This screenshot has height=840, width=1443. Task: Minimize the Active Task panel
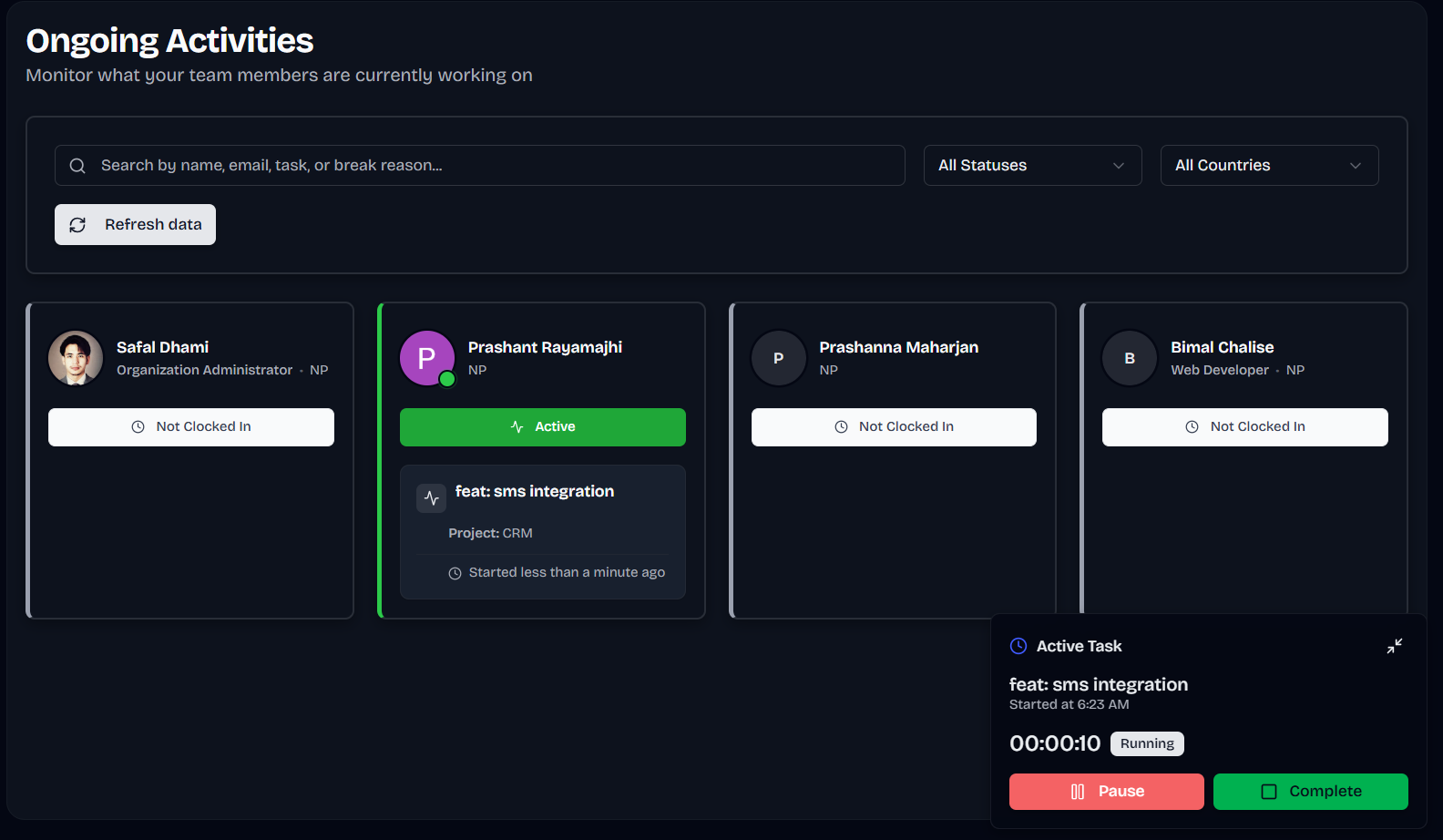tap(1394, 646)
